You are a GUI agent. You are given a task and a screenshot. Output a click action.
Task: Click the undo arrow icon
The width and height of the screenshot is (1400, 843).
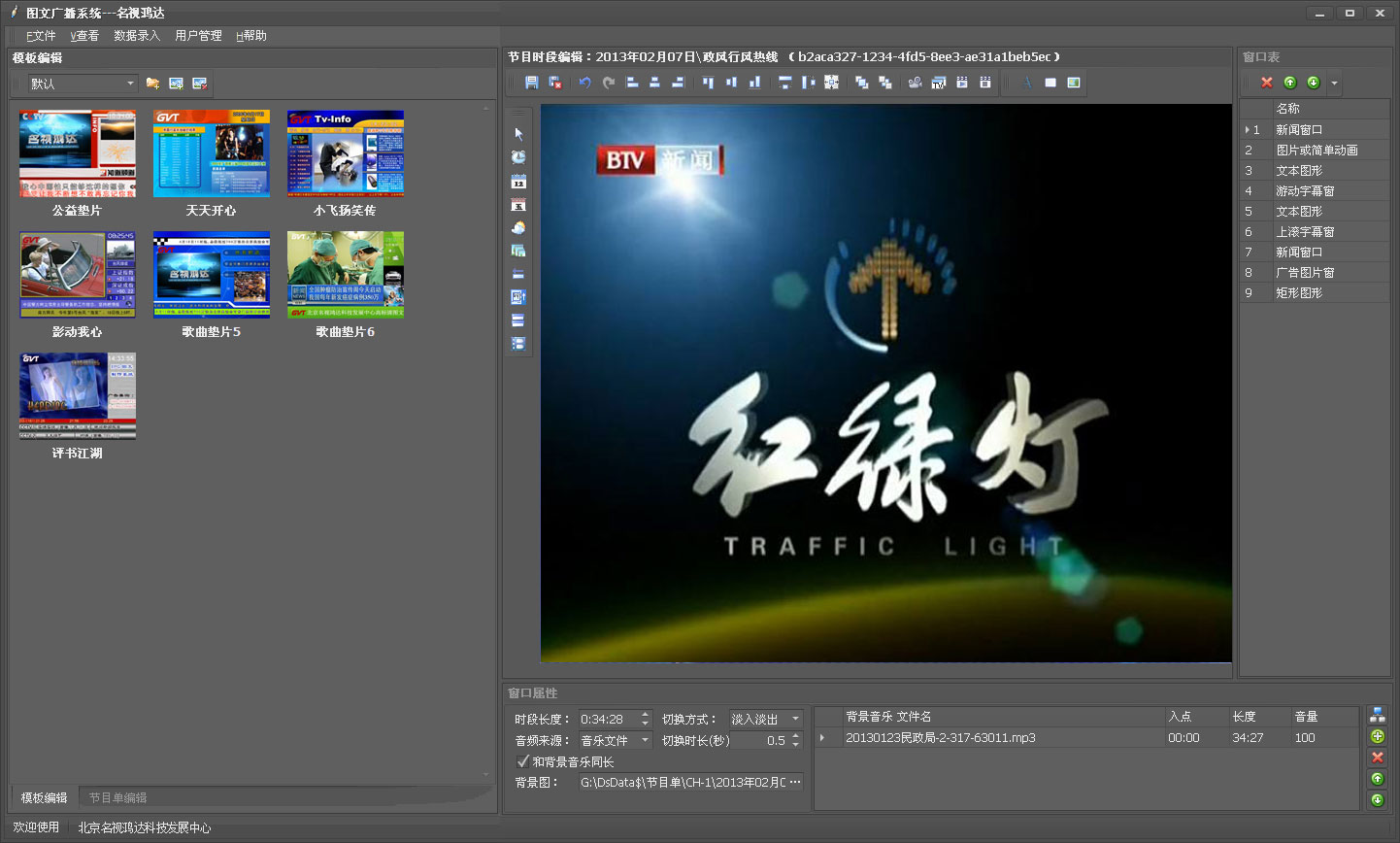pyautogui.click(x=584, y=83)
